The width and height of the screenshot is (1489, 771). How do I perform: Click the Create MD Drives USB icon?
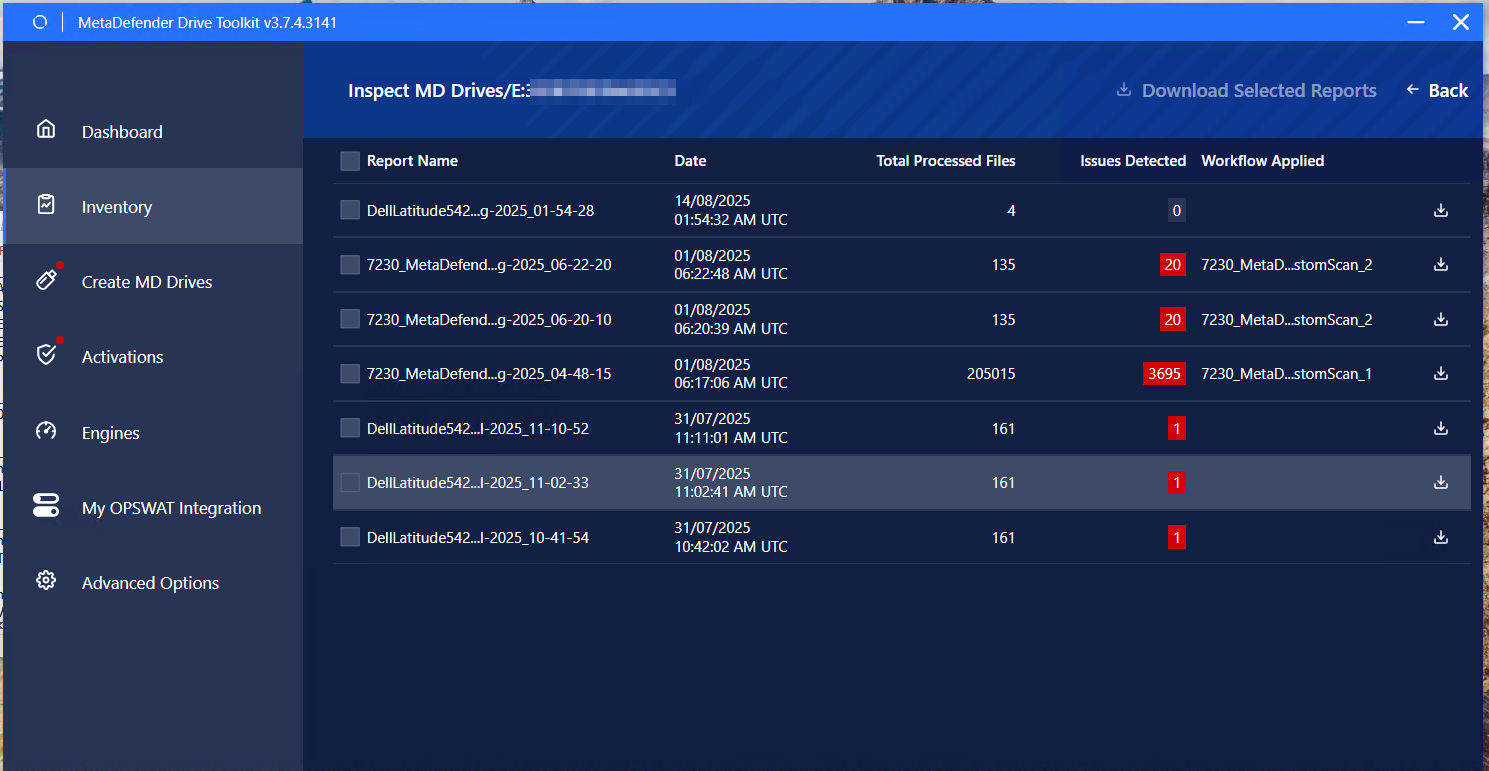point(45,280)
